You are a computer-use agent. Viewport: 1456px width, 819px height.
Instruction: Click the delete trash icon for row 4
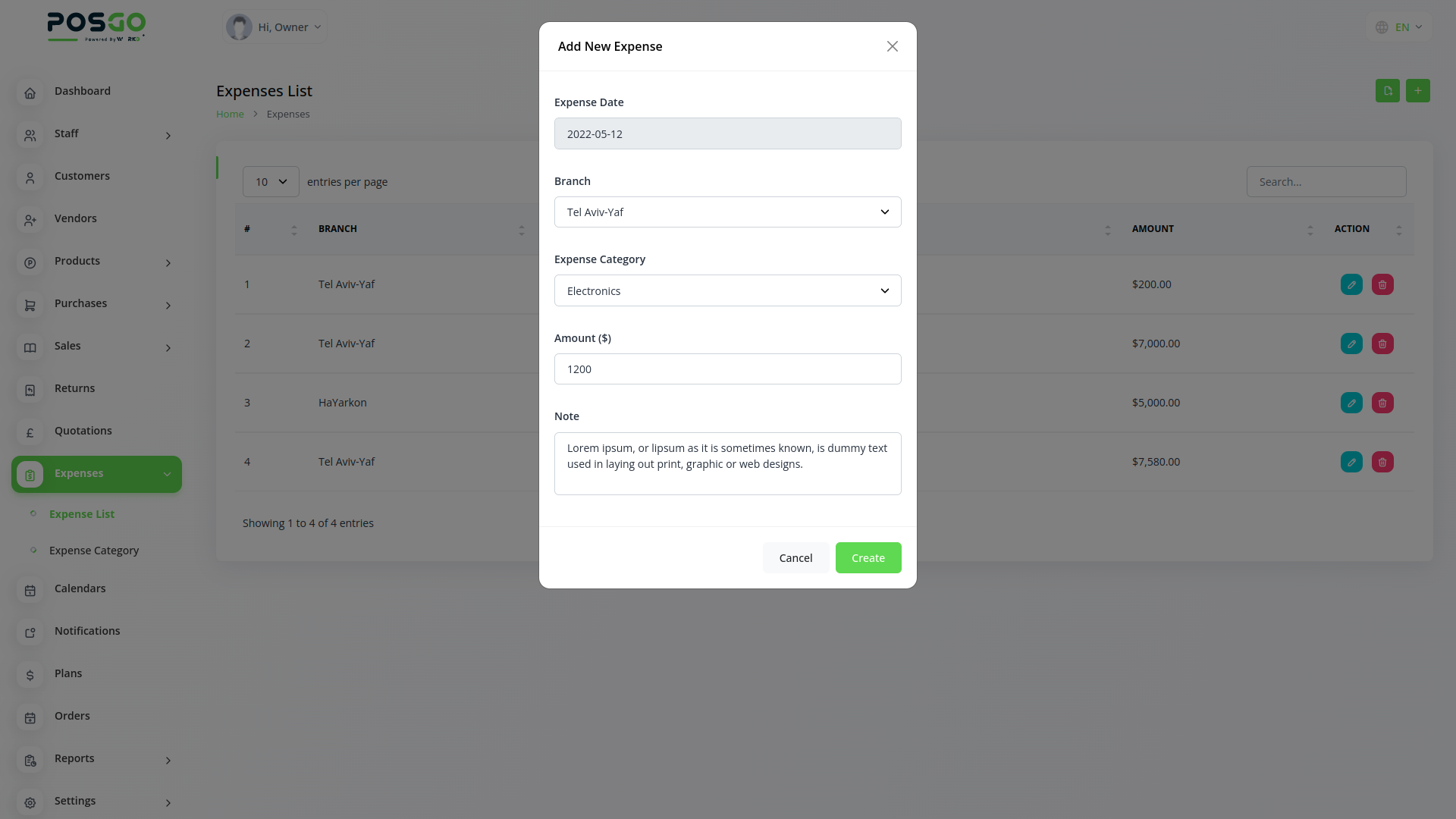1382,462
